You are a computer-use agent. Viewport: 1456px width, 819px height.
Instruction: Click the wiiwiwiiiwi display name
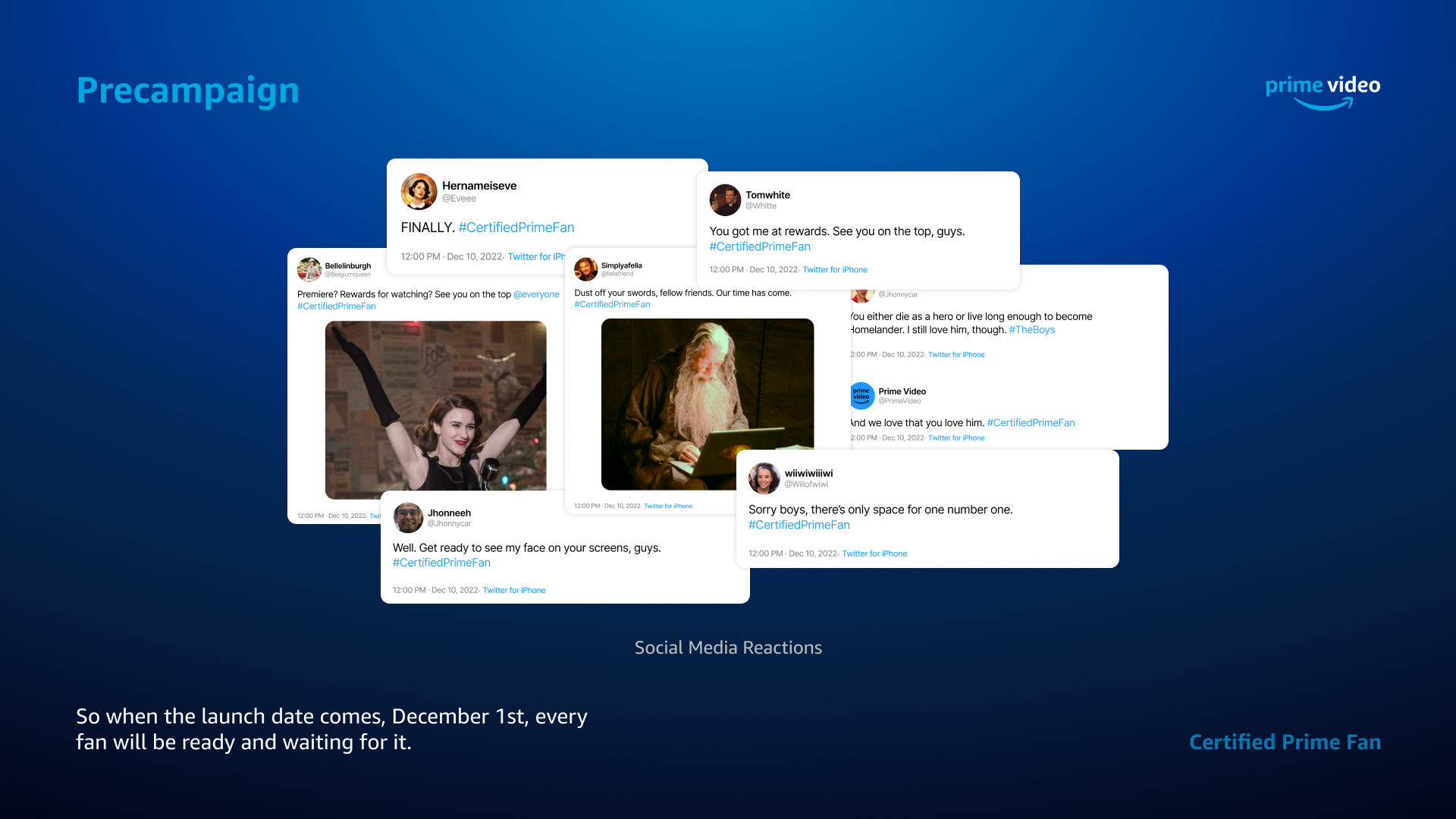808,473
